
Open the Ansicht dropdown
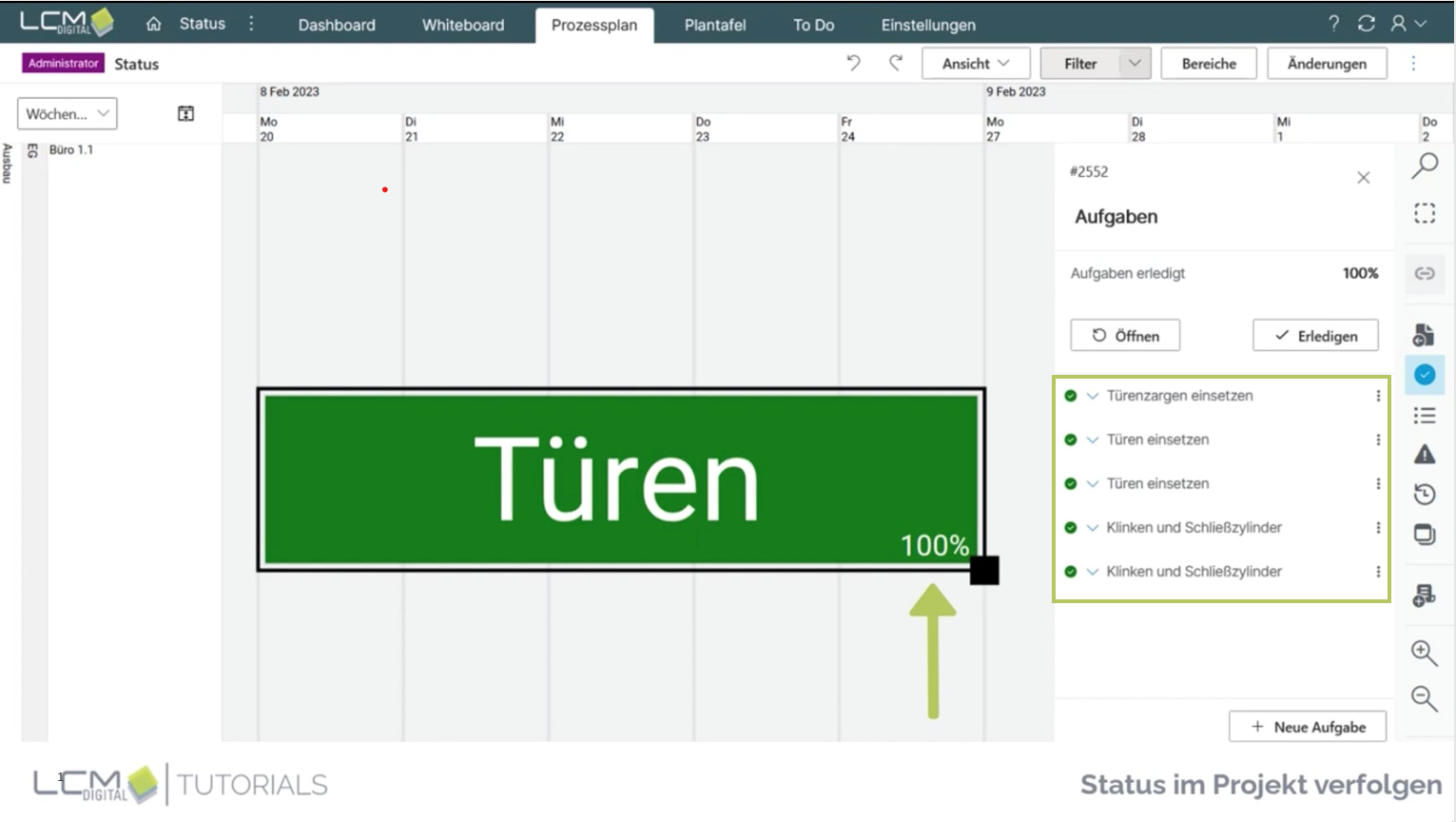tap(975, 64)
